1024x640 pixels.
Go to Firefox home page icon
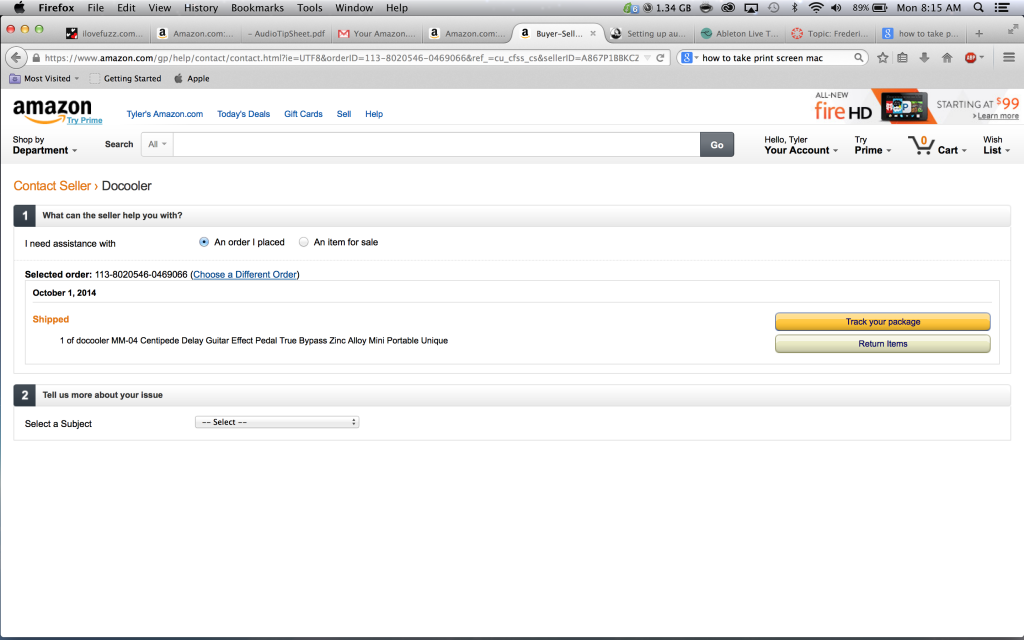coord(946,58)
